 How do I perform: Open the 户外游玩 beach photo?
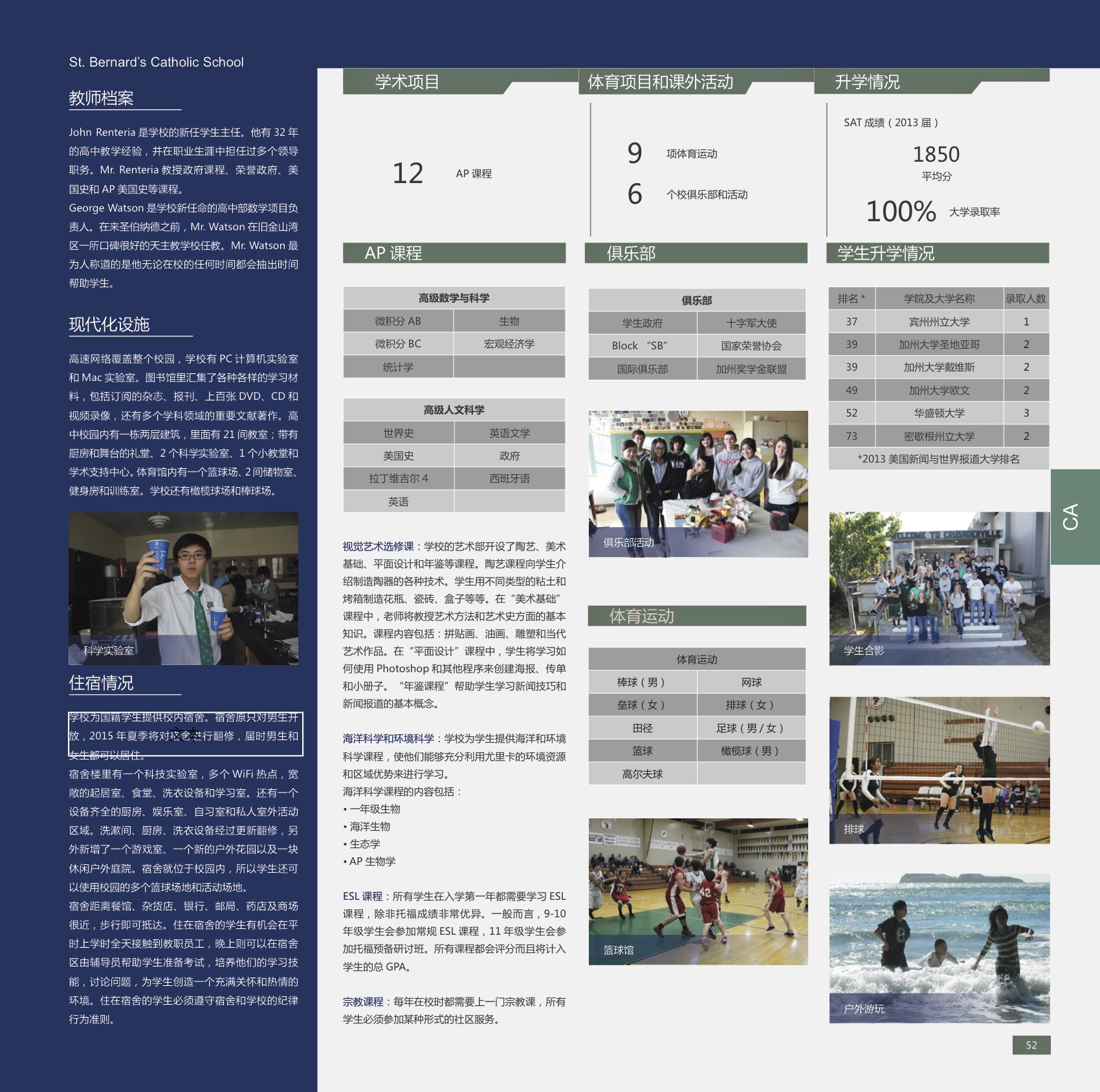click(940, 948)
